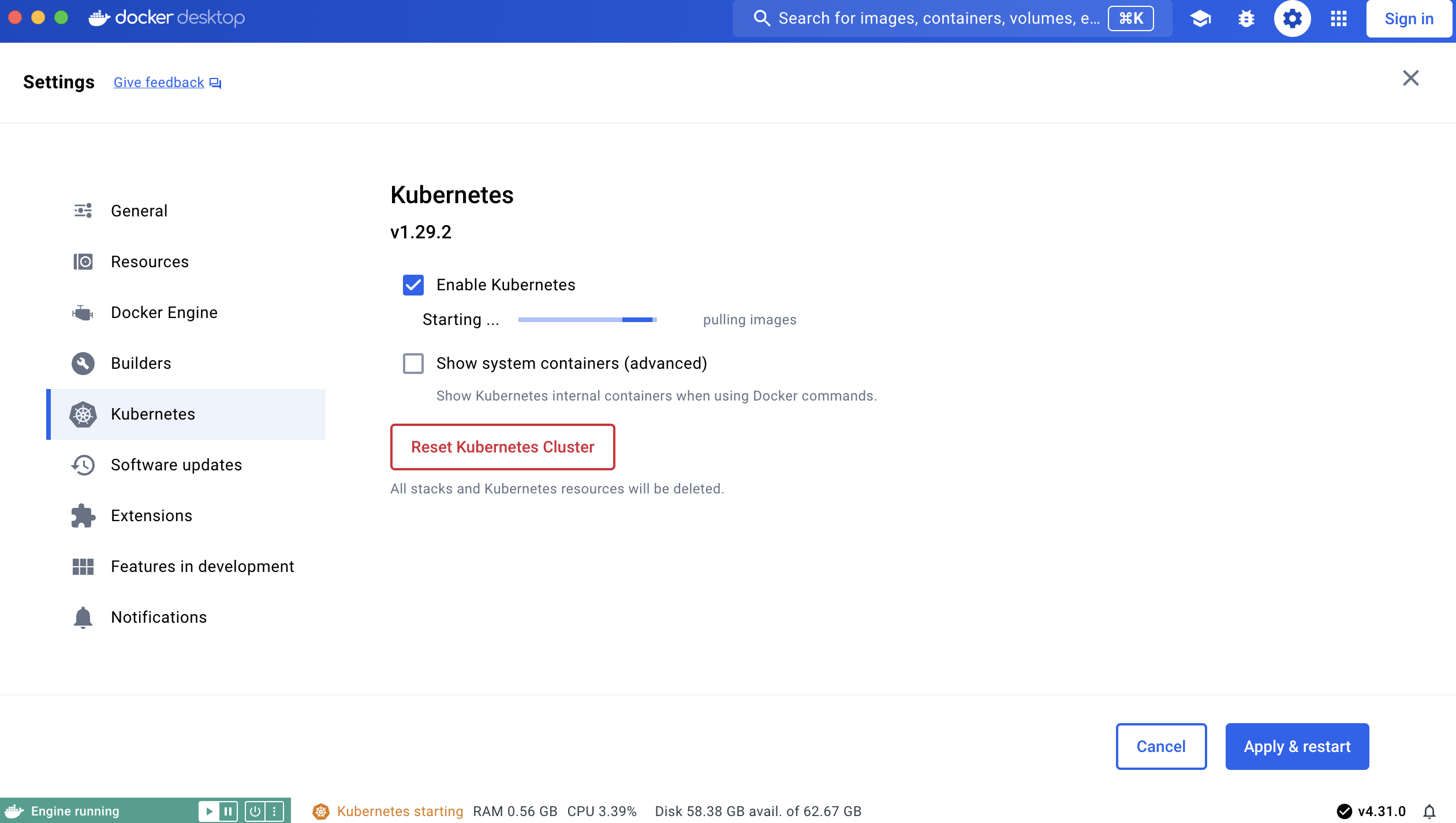Open Extensions settings section
The height and width of the screenshot is (823, 1456).
pyautogui.click(x=186, y=516)
